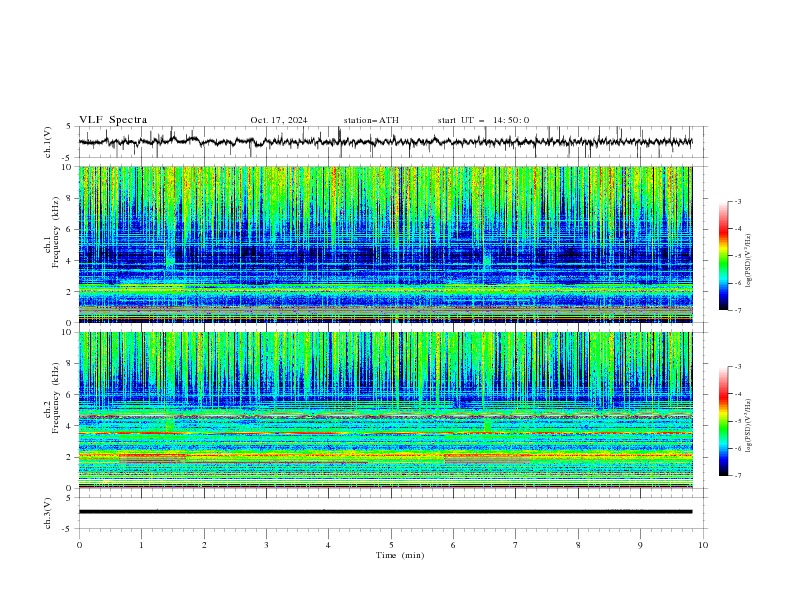Click the "VLF Spectra" title text
Viewport: 792px width, 612px height.
(x=113, y=120)
